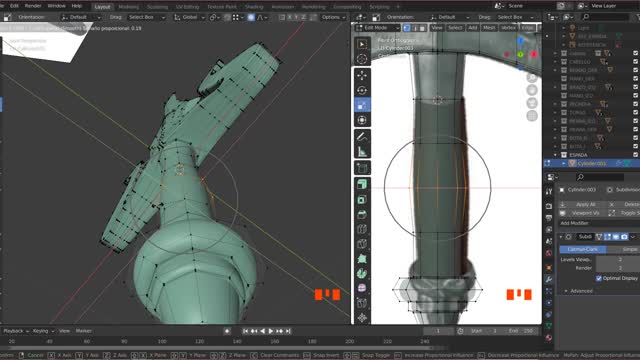The image size is (640, 360).
Task: Select the Transform tool
Action: [362, 120]
